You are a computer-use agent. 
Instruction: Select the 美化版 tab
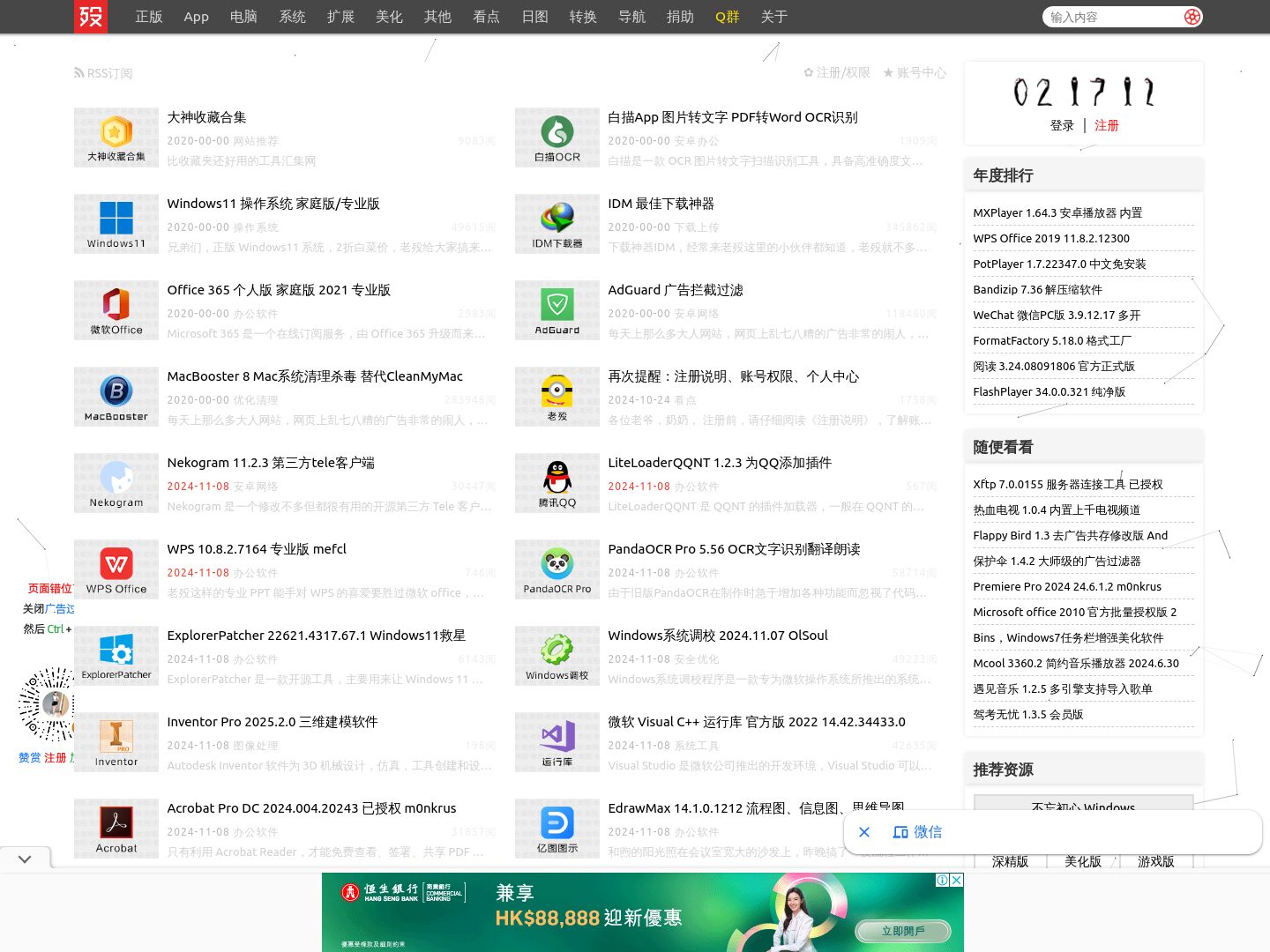[1083, 862]
